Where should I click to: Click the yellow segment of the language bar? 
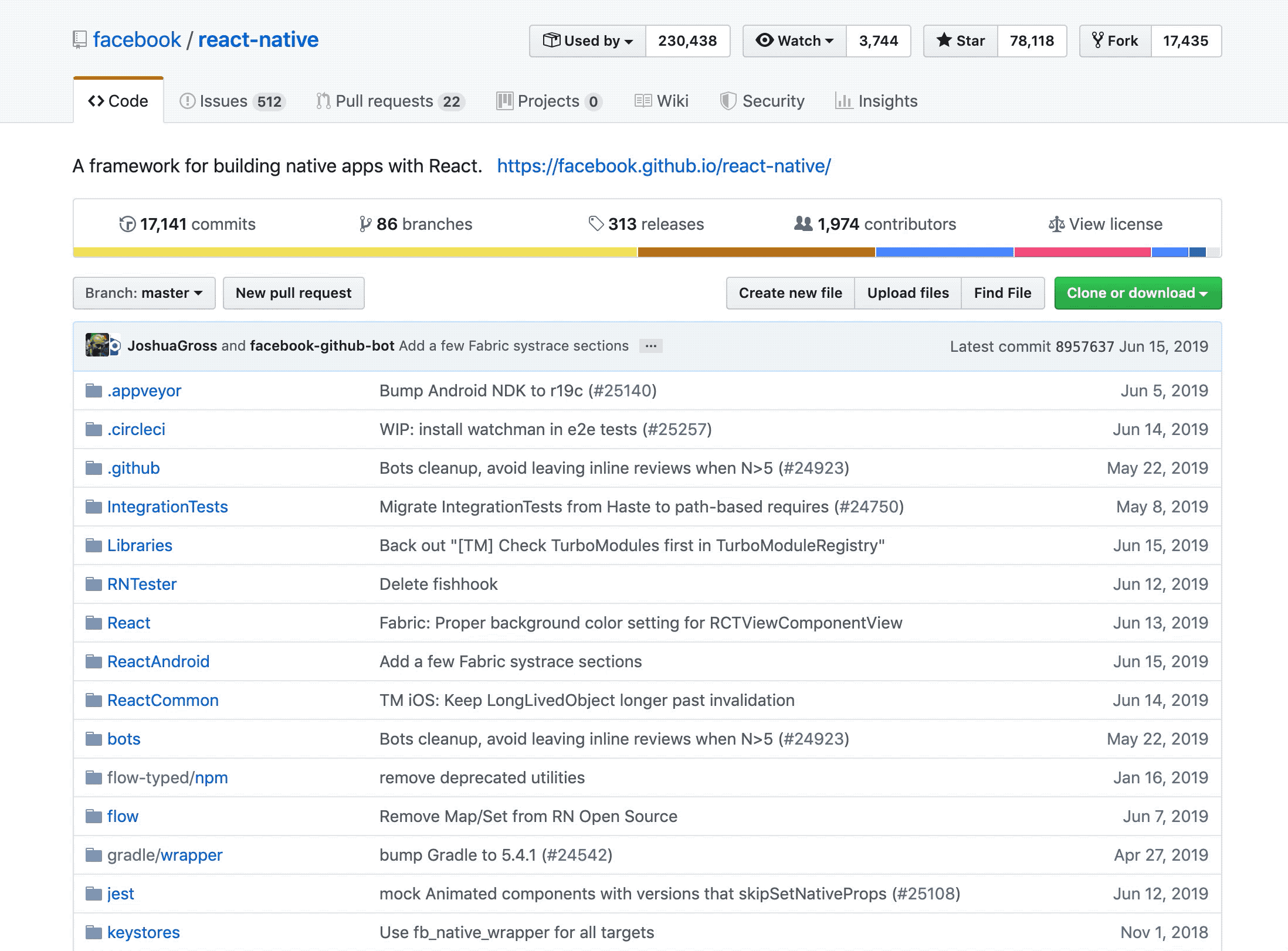tap(352, 251)
